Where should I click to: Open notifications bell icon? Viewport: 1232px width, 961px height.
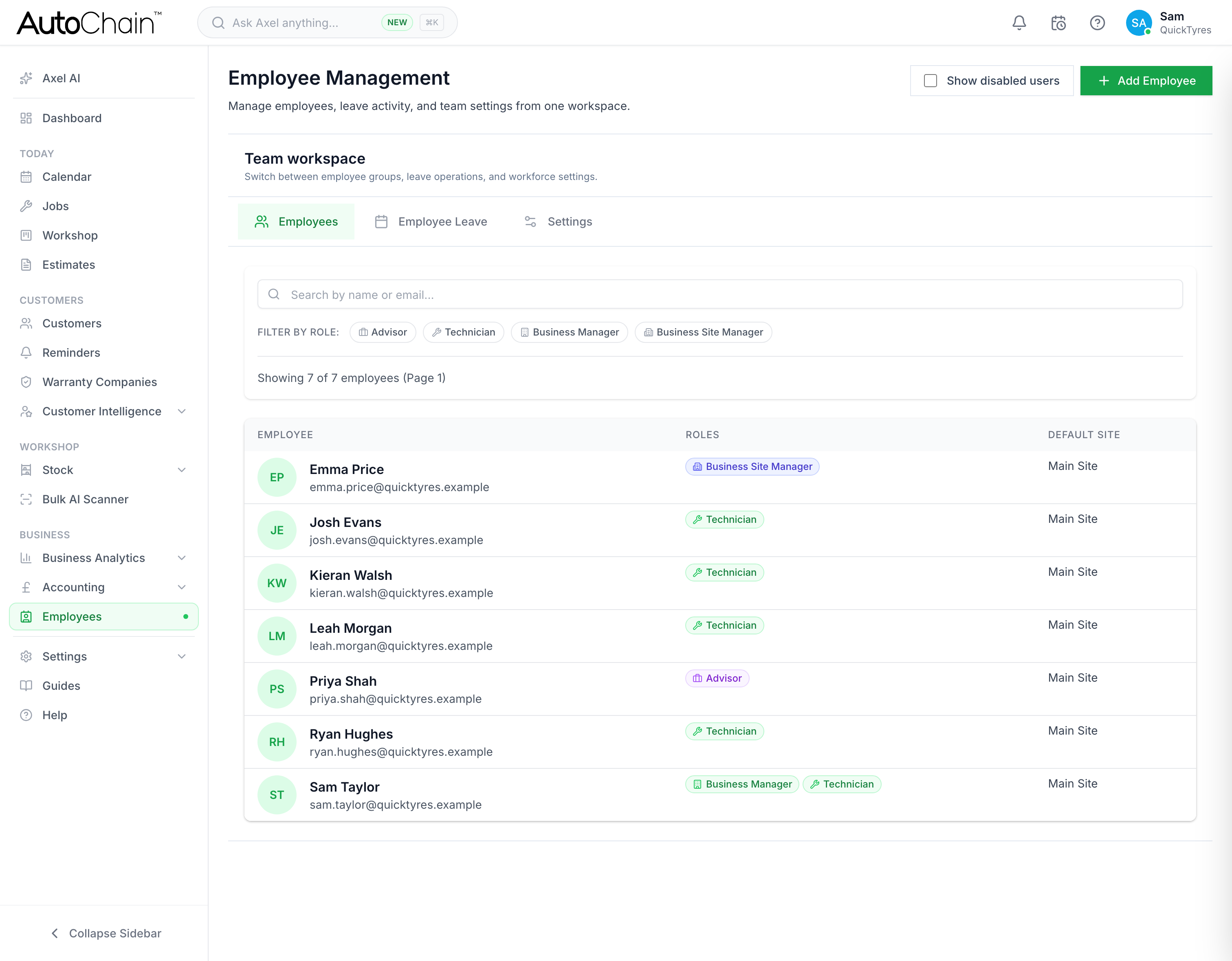click(1019, 23)
